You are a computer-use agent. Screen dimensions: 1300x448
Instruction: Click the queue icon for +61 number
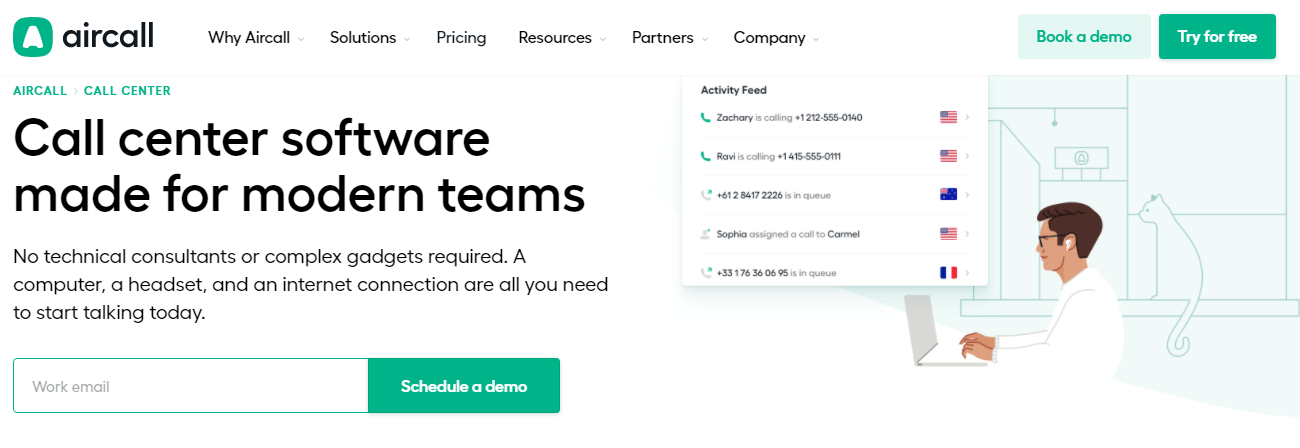(x=706, y=195)
